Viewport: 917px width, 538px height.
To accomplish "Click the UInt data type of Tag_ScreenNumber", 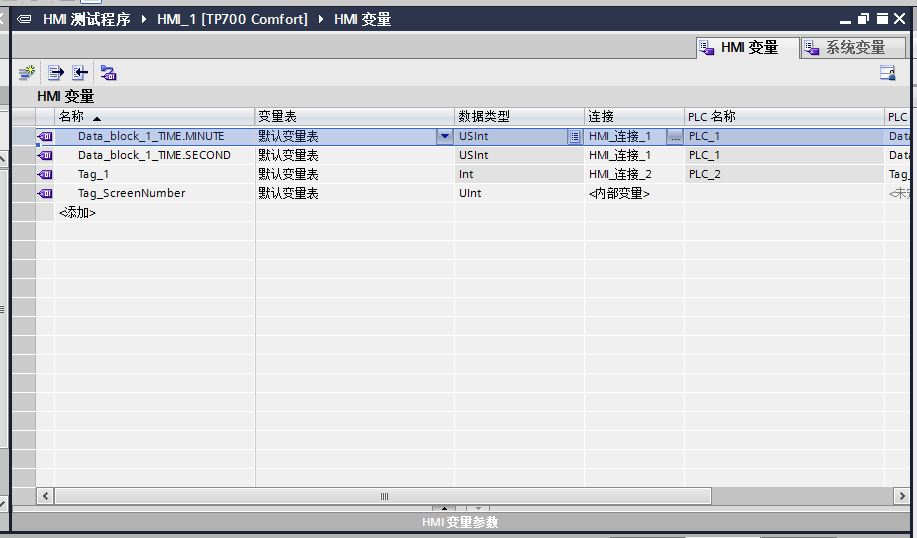I will 470,194.
